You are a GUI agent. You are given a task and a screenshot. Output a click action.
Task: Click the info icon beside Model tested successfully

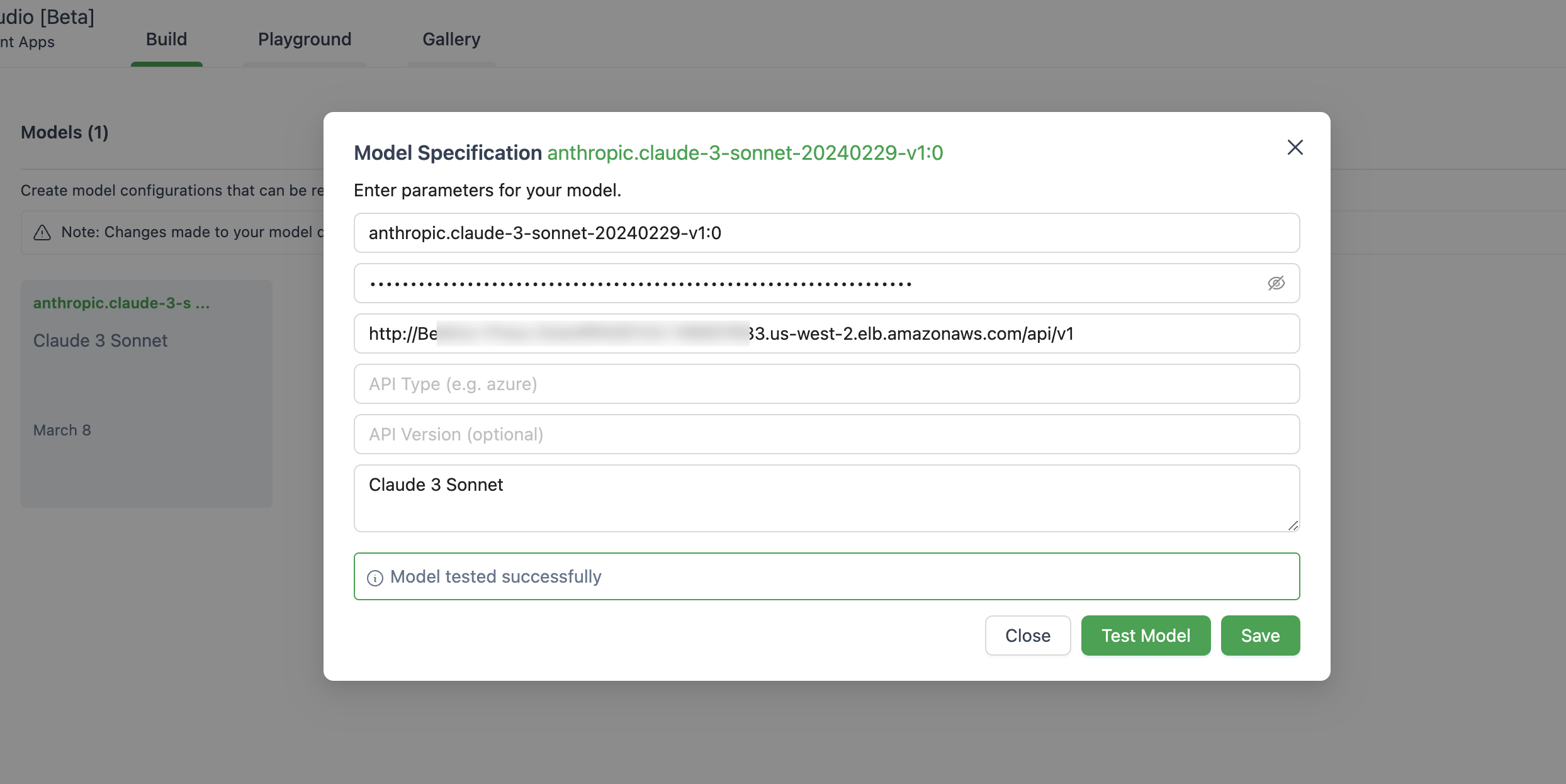(375, 578)
